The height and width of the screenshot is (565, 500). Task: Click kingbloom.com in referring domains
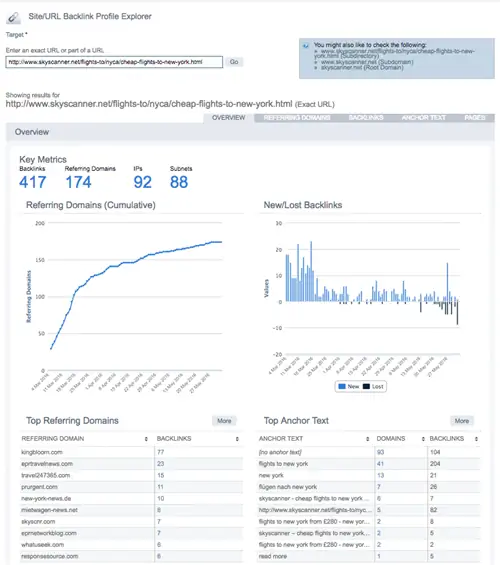click(42, 452)
